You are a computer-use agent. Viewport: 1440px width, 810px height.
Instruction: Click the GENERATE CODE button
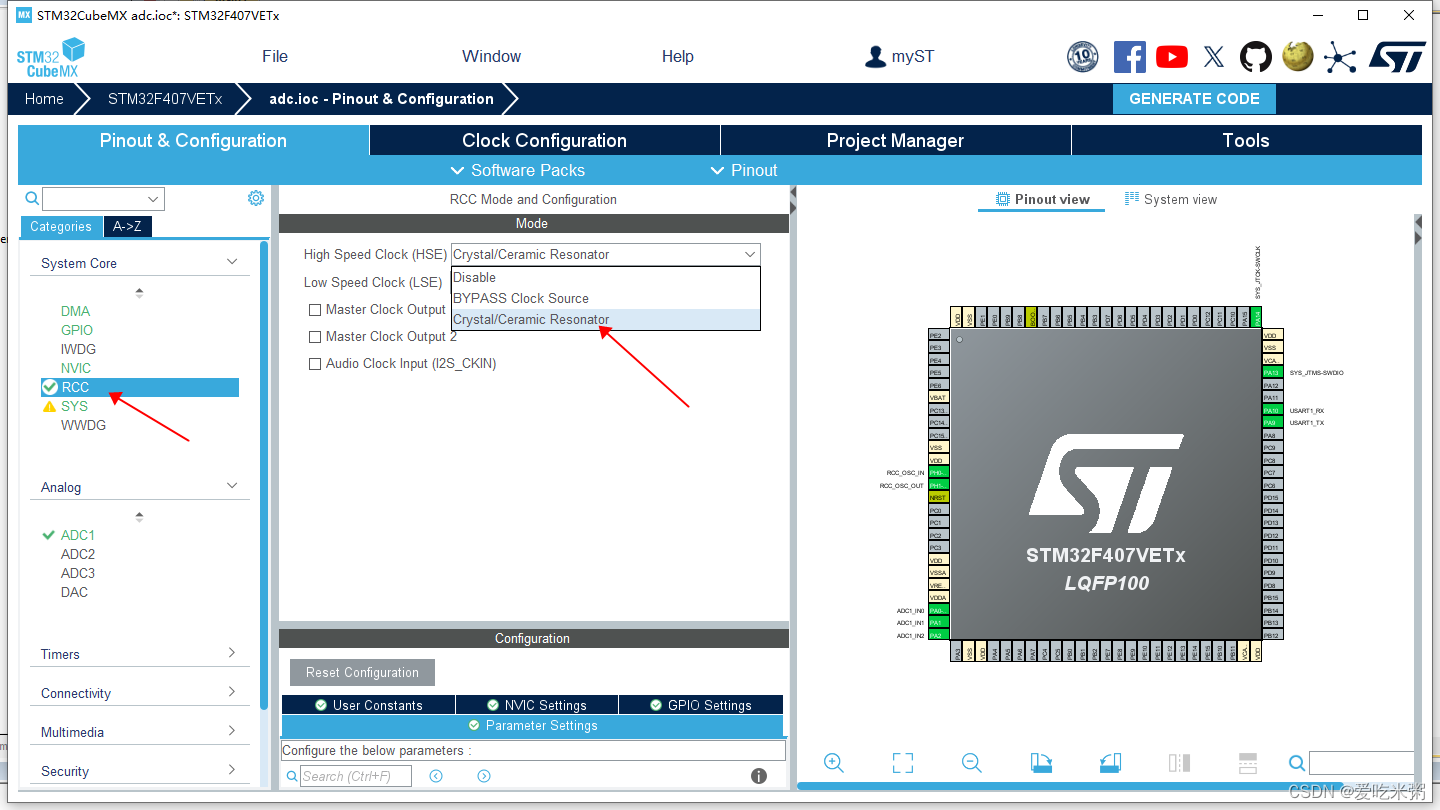pyautogui.click(x=1194, y=98)
